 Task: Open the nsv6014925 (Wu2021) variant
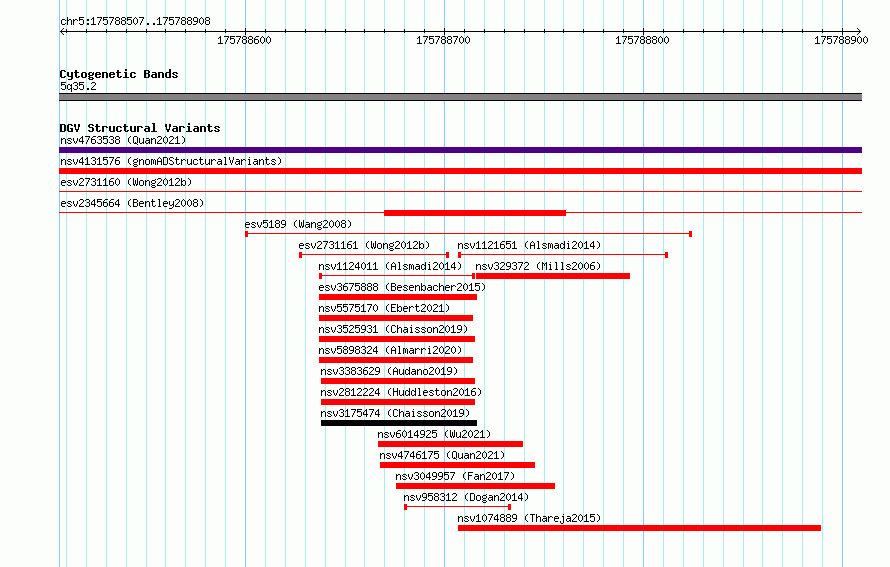tap(434, 434)
